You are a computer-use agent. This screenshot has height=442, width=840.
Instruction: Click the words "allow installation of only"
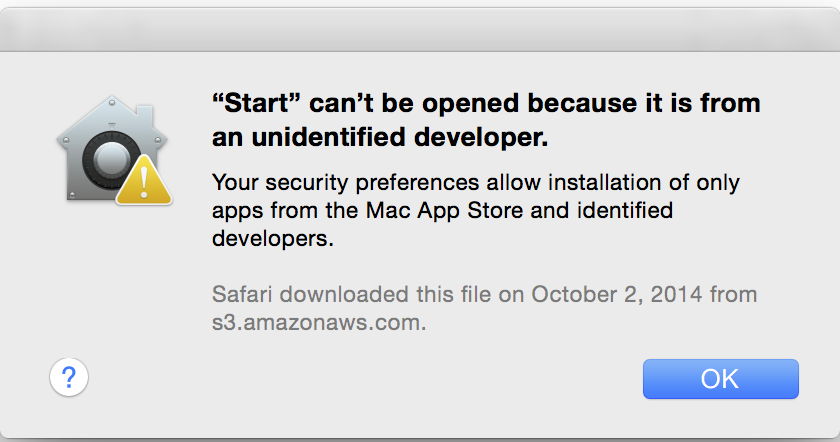[x=613, y=182]
